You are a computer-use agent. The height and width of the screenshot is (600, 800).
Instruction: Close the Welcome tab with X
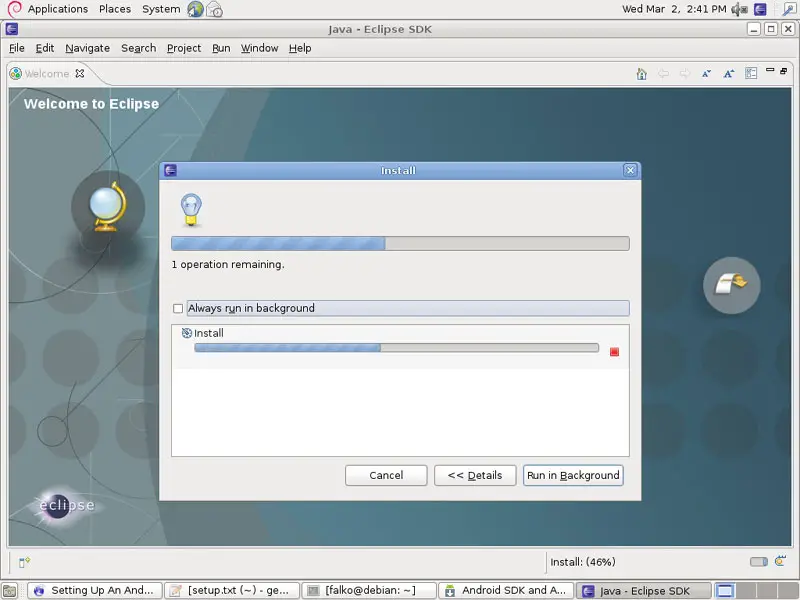(x=80, y=73)
